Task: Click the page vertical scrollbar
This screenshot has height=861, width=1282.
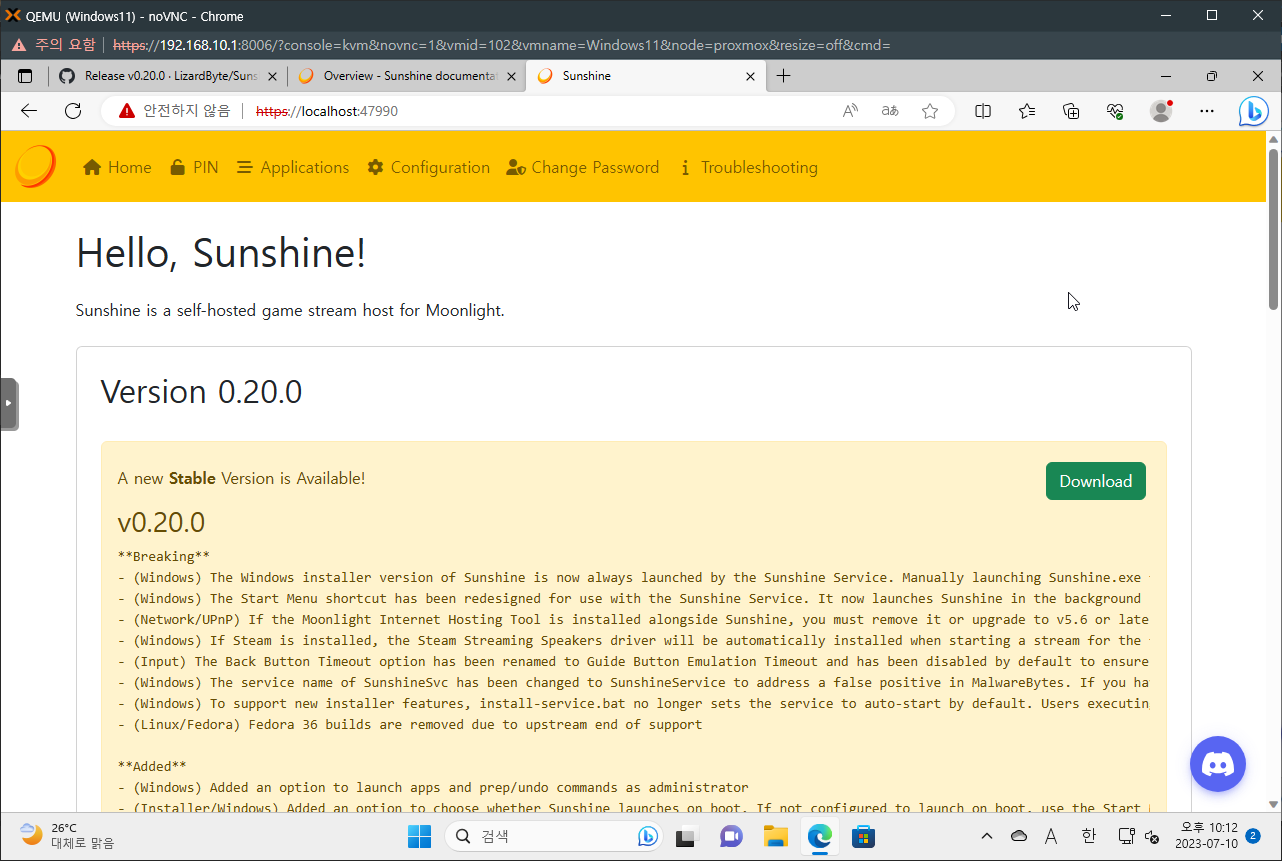Action: pyautogui.click(x=1273, y=230)
